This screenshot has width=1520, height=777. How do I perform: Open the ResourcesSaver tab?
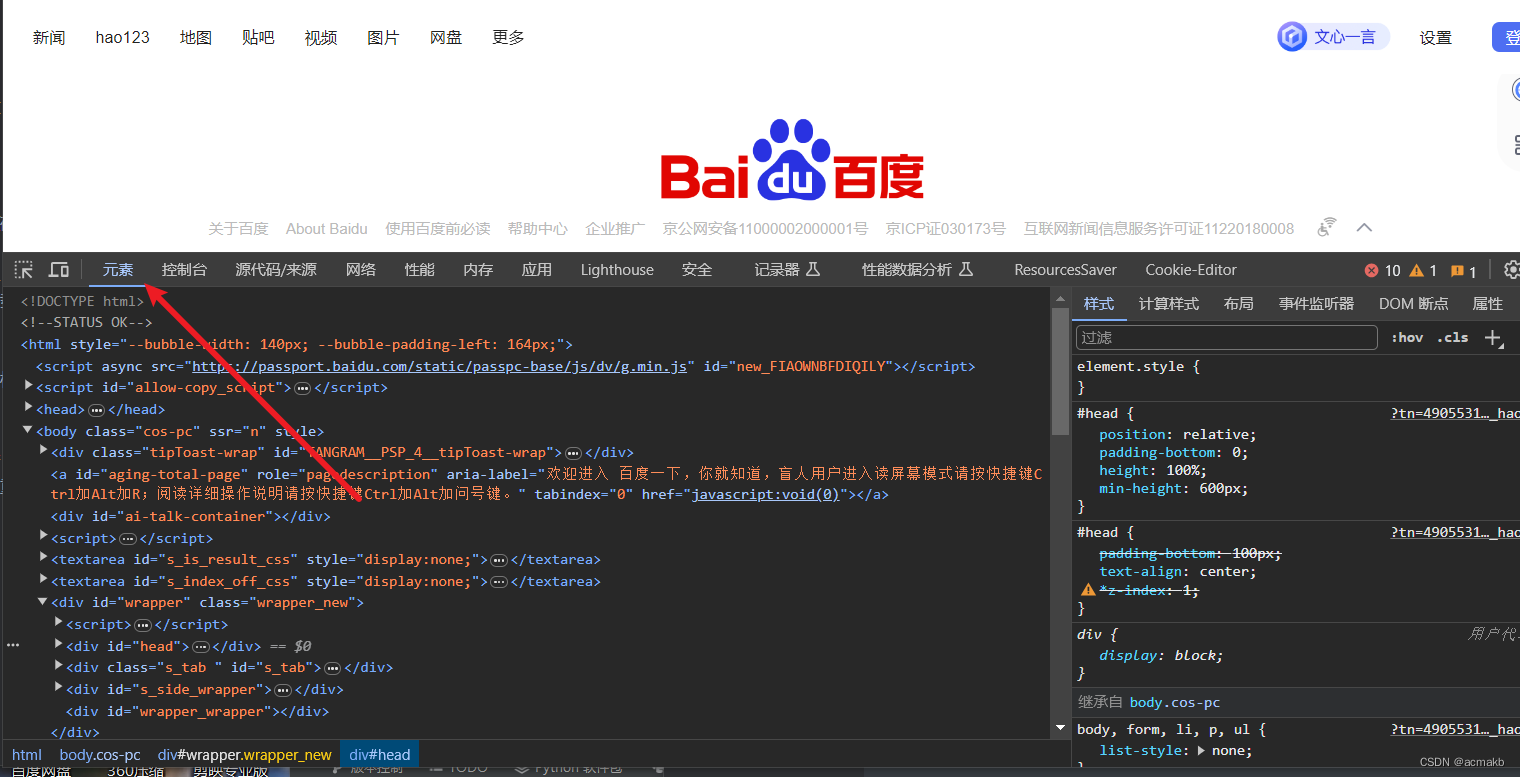[1065, 270]
